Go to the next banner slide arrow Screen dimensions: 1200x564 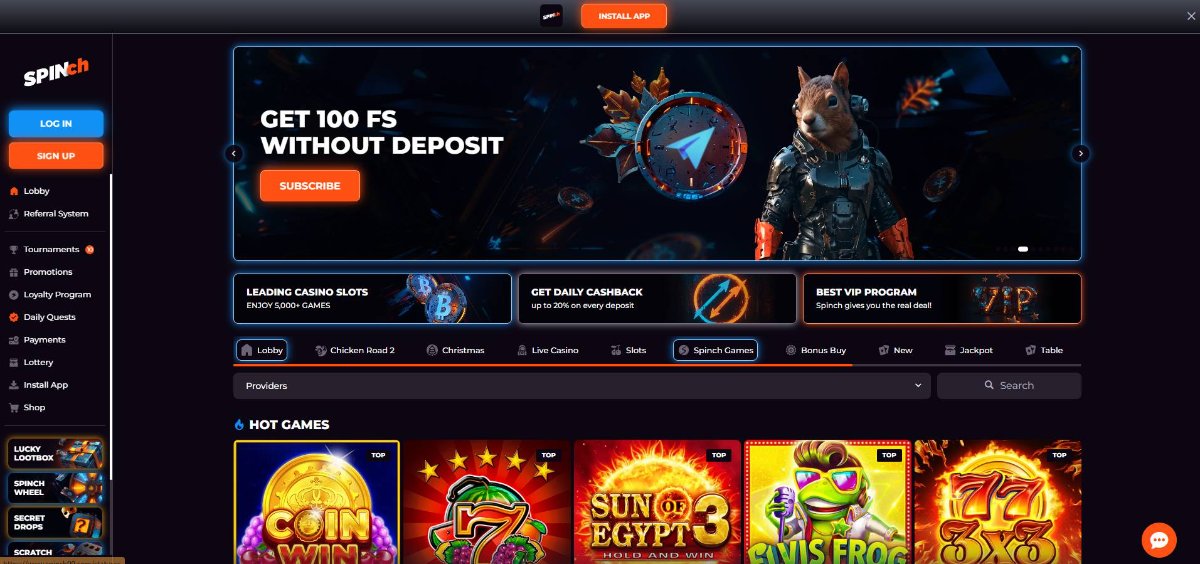1080,154
